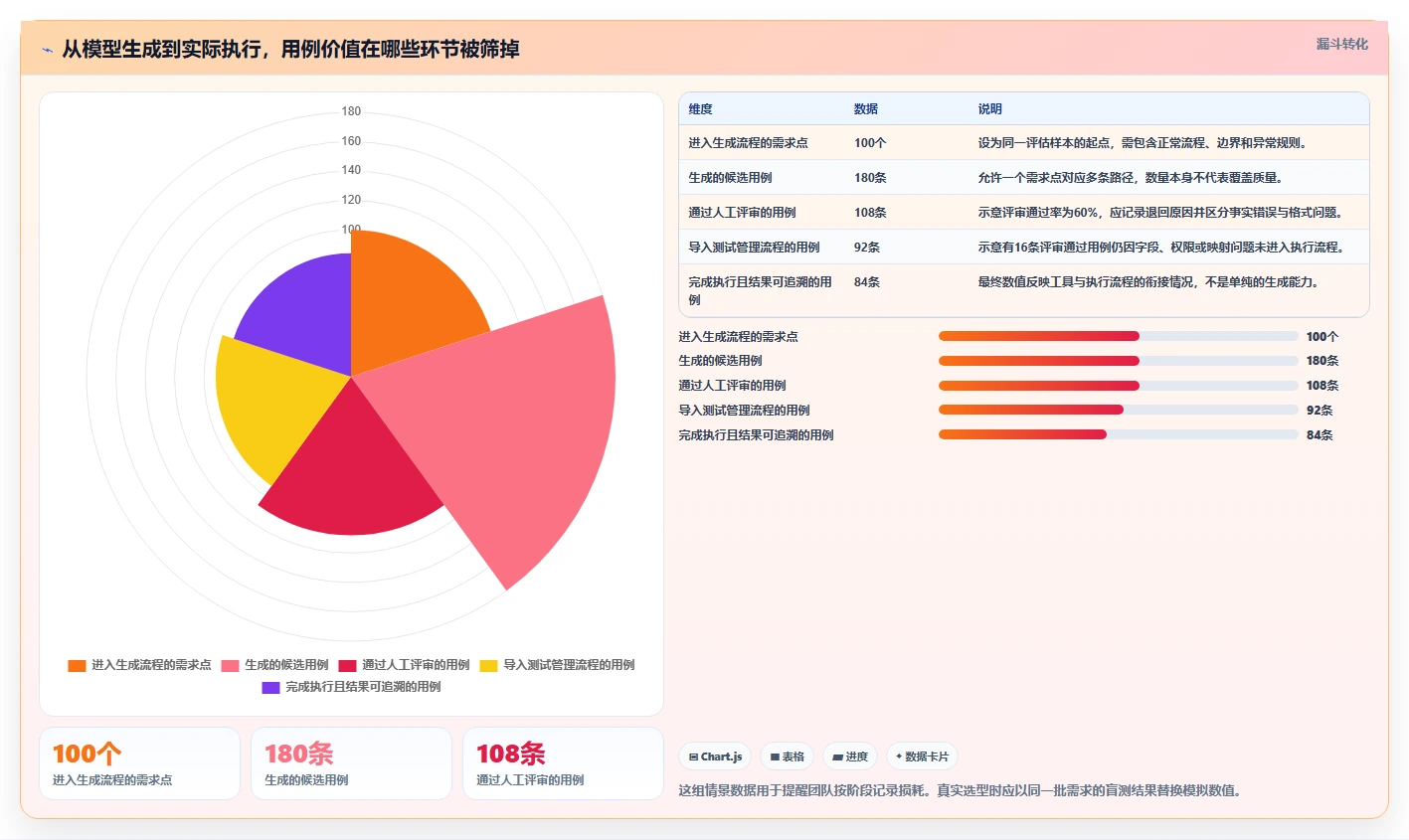Screen dimensions: 1409x840
Task: Click the progress bar for 通过人工评审的用例
Action: click(1119, 386)
